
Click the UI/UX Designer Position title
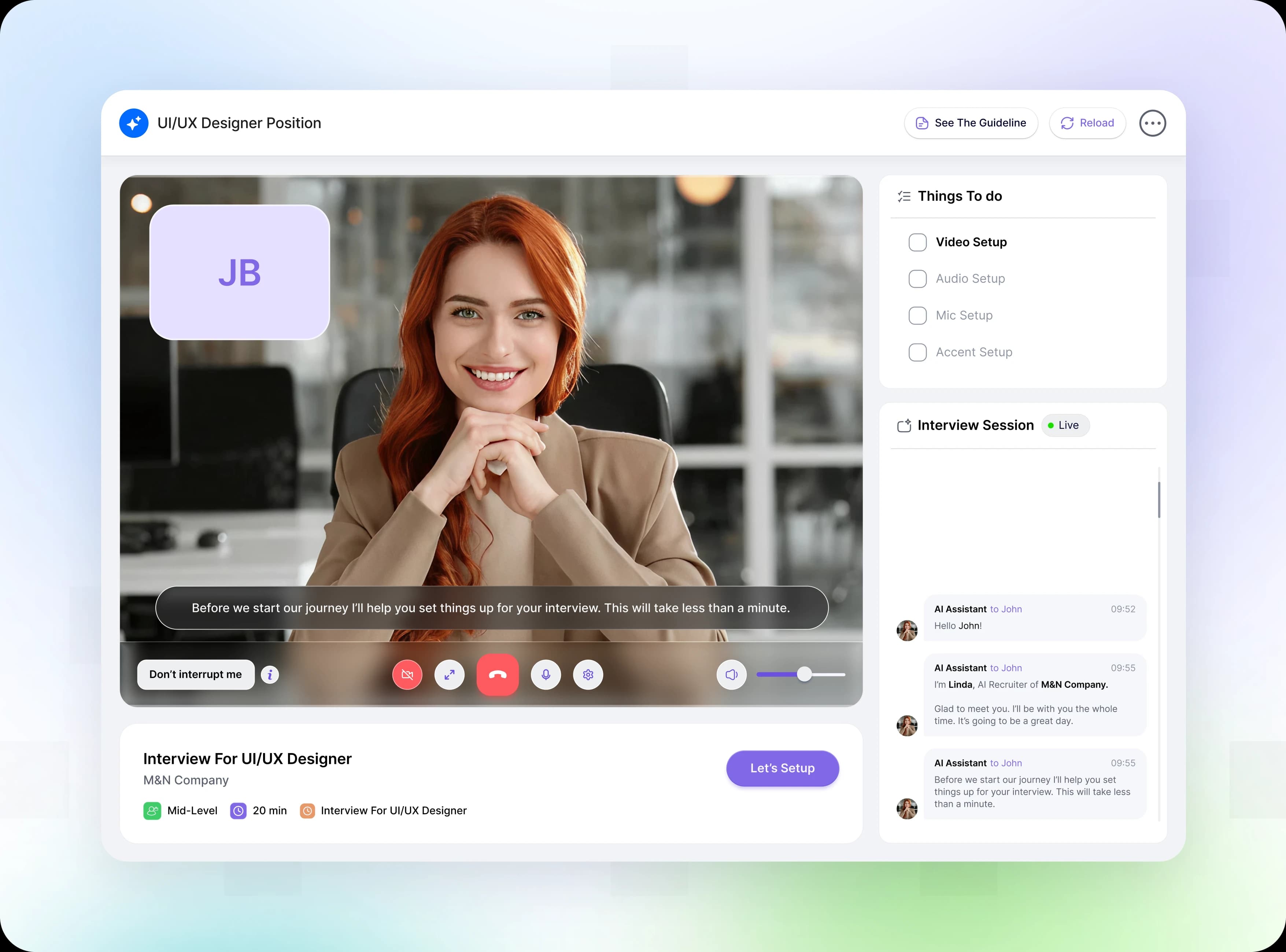pyautogui.click(x=239, y=123)
